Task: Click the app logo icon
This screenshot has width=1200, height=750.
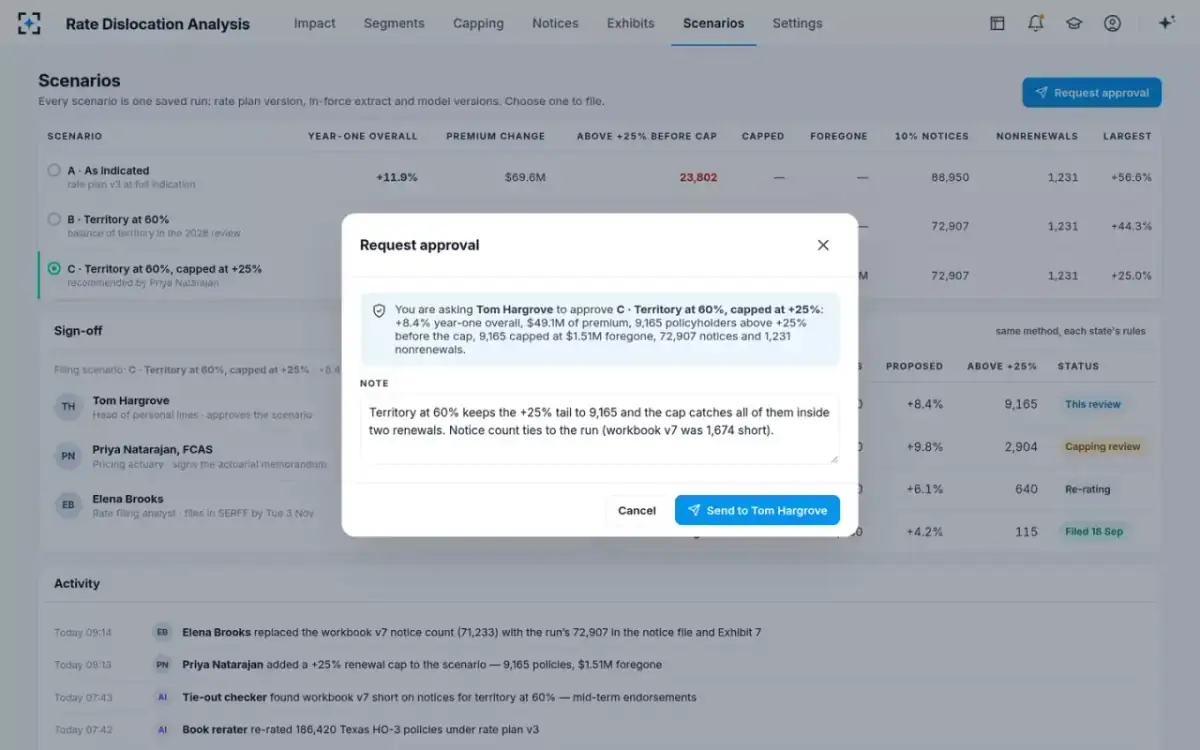Action: [31, 23]
